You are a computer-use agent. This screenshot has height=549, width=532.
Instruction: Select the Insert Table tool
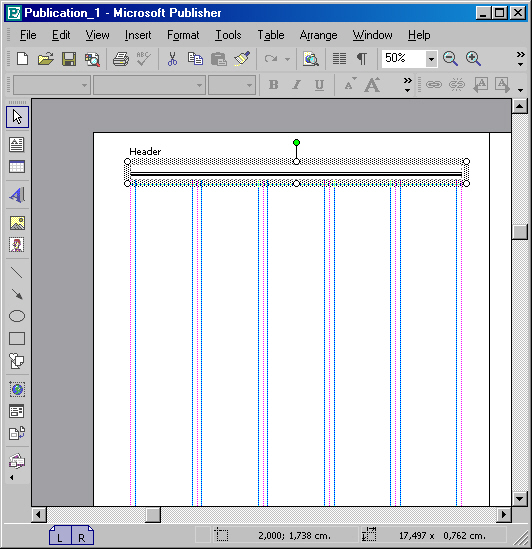[x=16, y=167]
